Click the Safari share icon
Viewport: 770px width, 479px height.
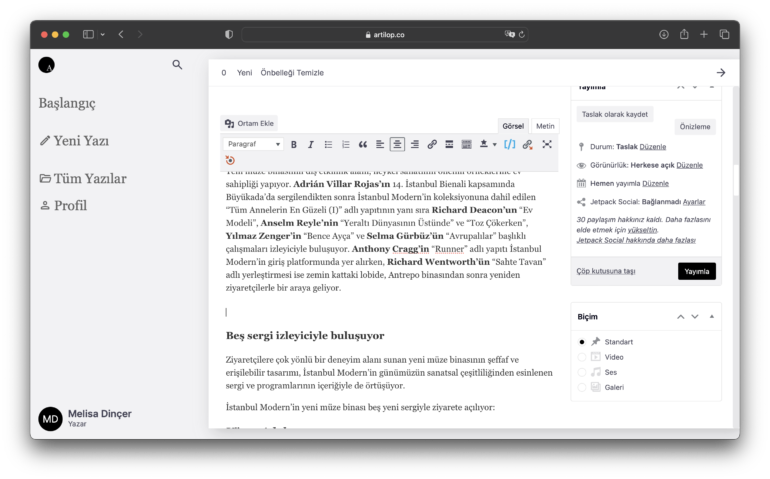(684, 34)
